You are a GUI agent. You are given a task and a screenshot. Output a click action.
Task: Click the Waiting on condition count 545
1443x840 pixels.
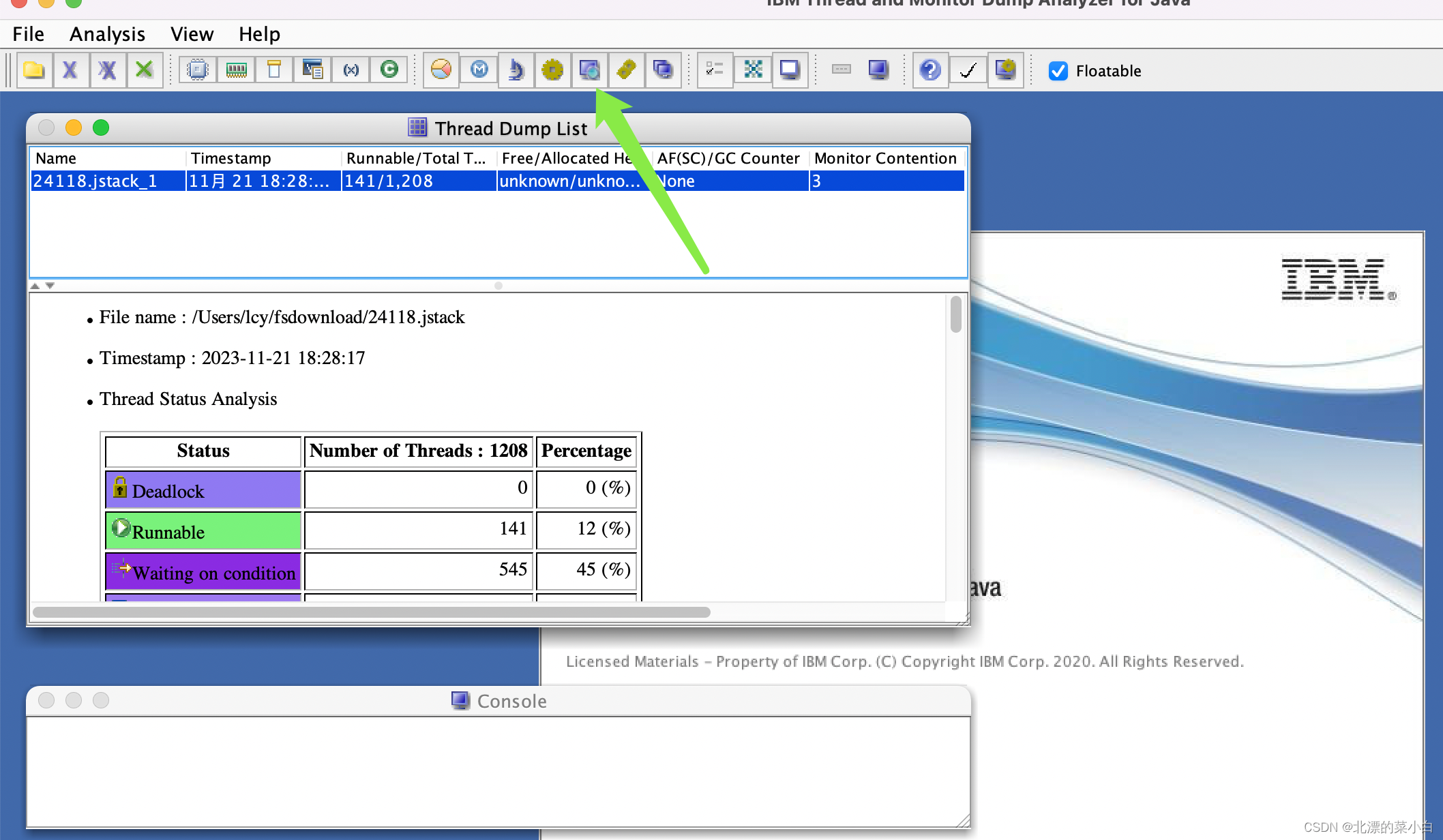[418, 571]
